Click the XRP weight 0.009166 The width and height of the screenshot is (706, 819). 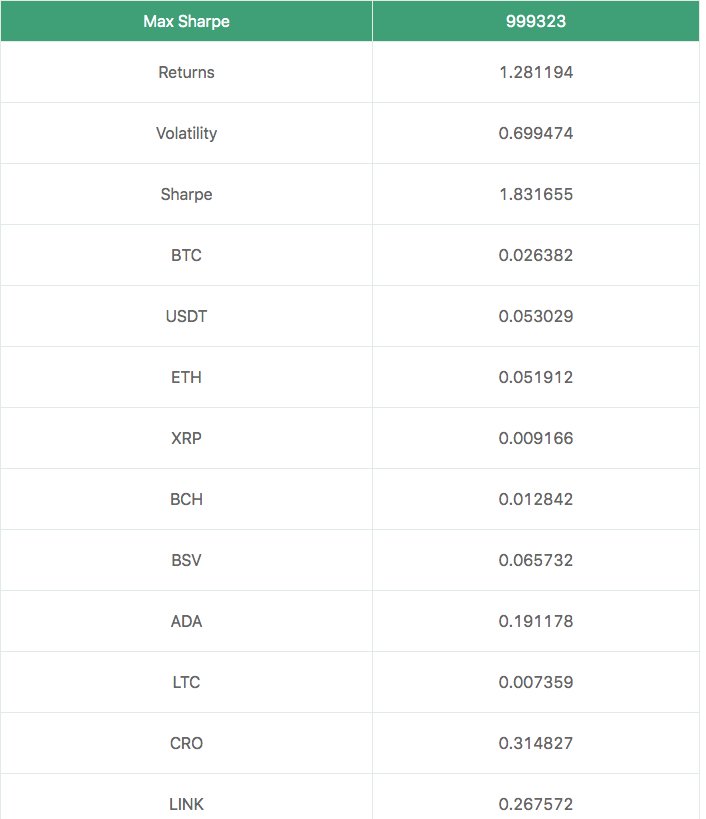click(536, 438)
